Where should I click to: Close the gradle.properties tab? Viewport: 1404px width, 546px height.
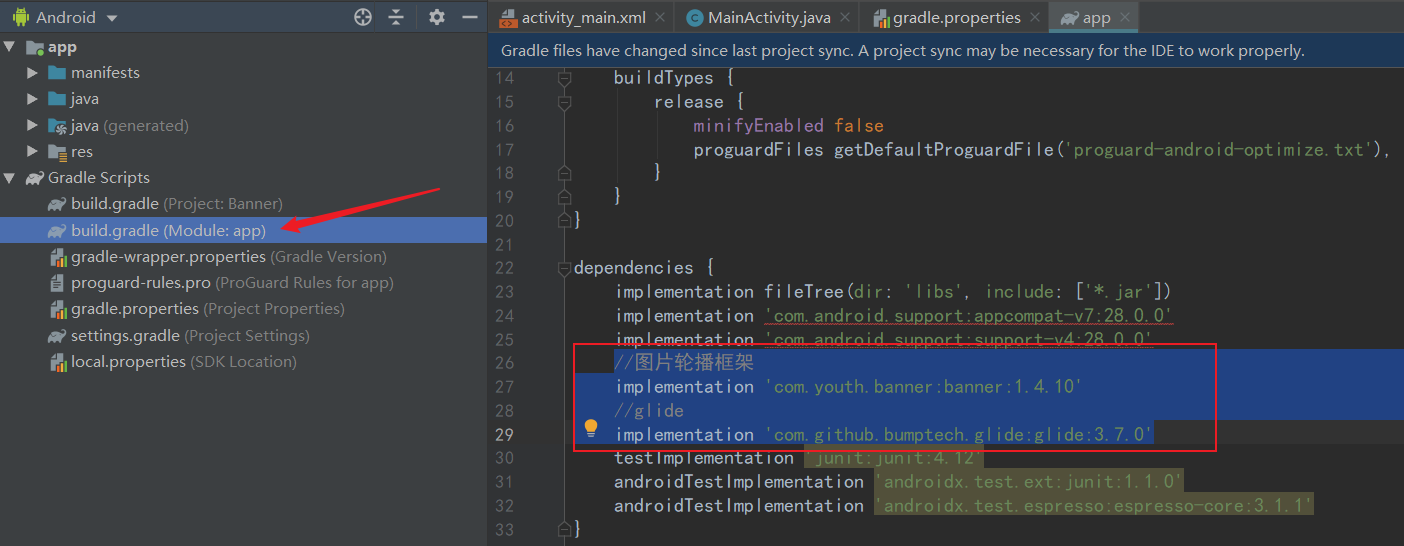(x=1036, y=17)
